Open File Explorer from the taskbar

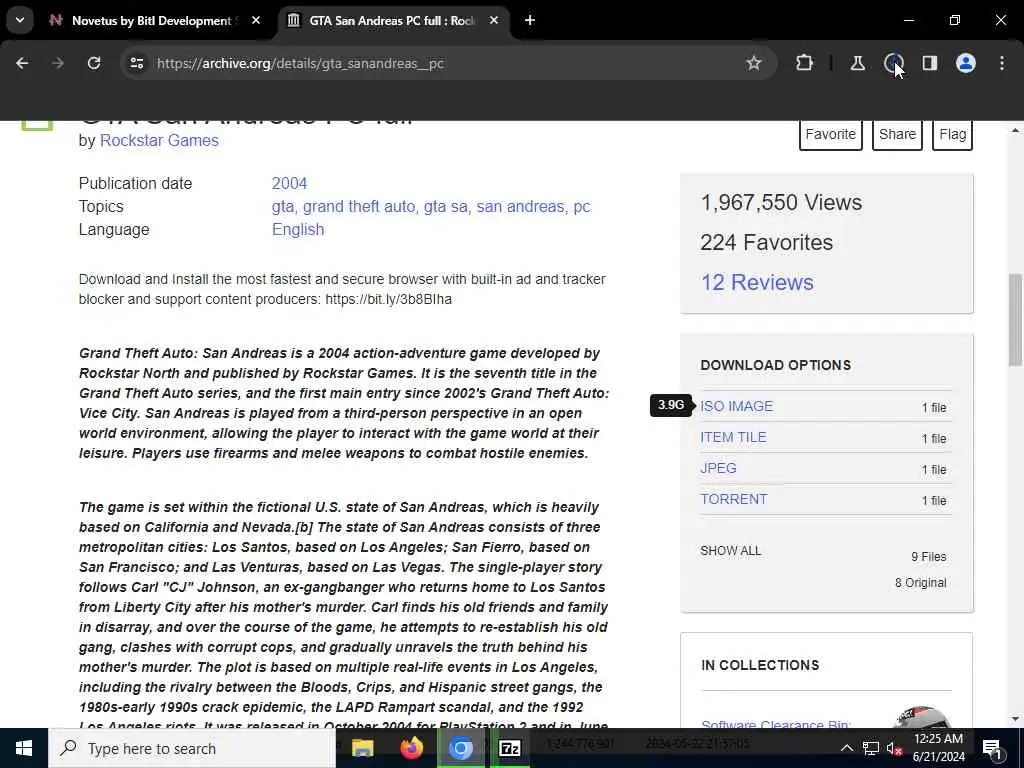pyautogui.click(x=362, y=748)
